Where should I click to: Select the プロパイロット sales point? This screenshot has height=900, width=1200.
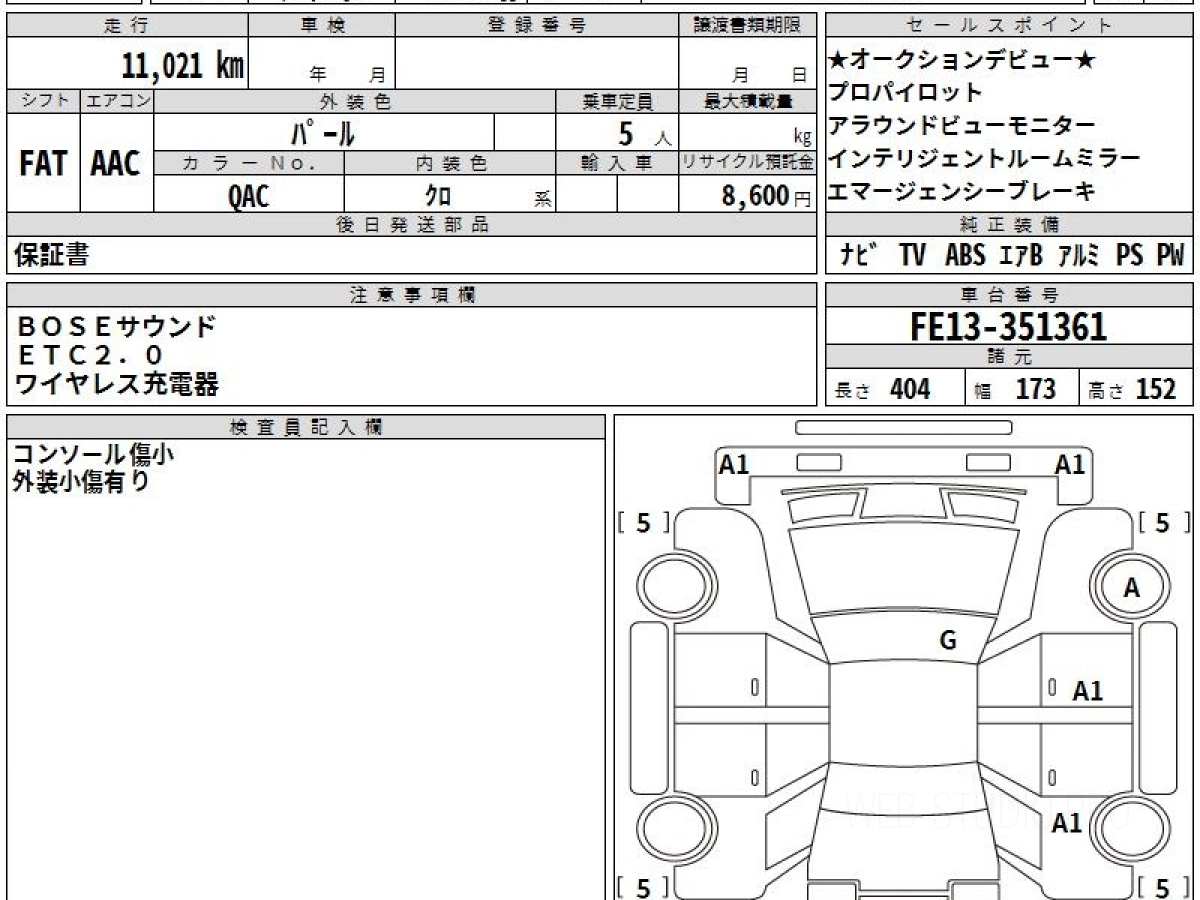[905, 93]
